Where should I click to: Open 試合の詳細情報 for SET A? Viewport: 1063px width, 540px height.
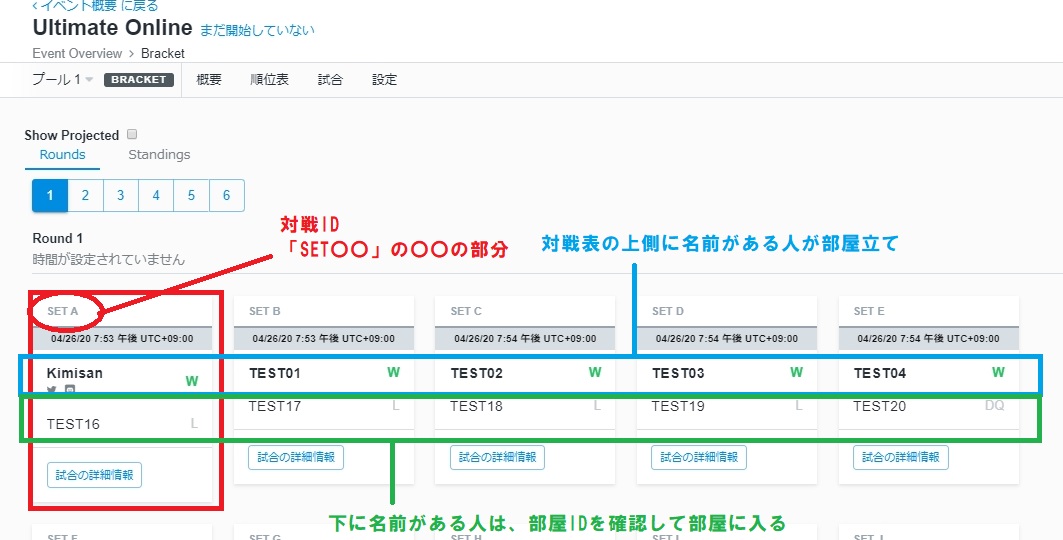(94, 475)
